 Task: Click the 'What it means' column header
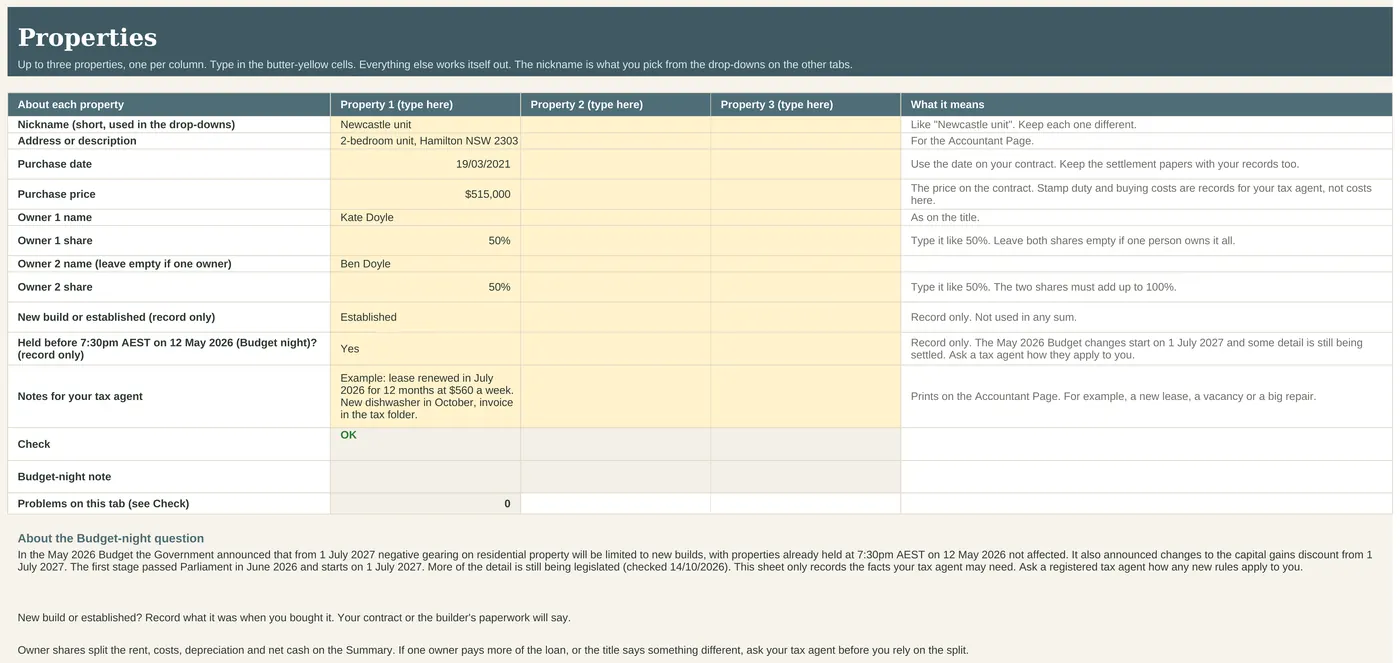(x=1146, y=104)
